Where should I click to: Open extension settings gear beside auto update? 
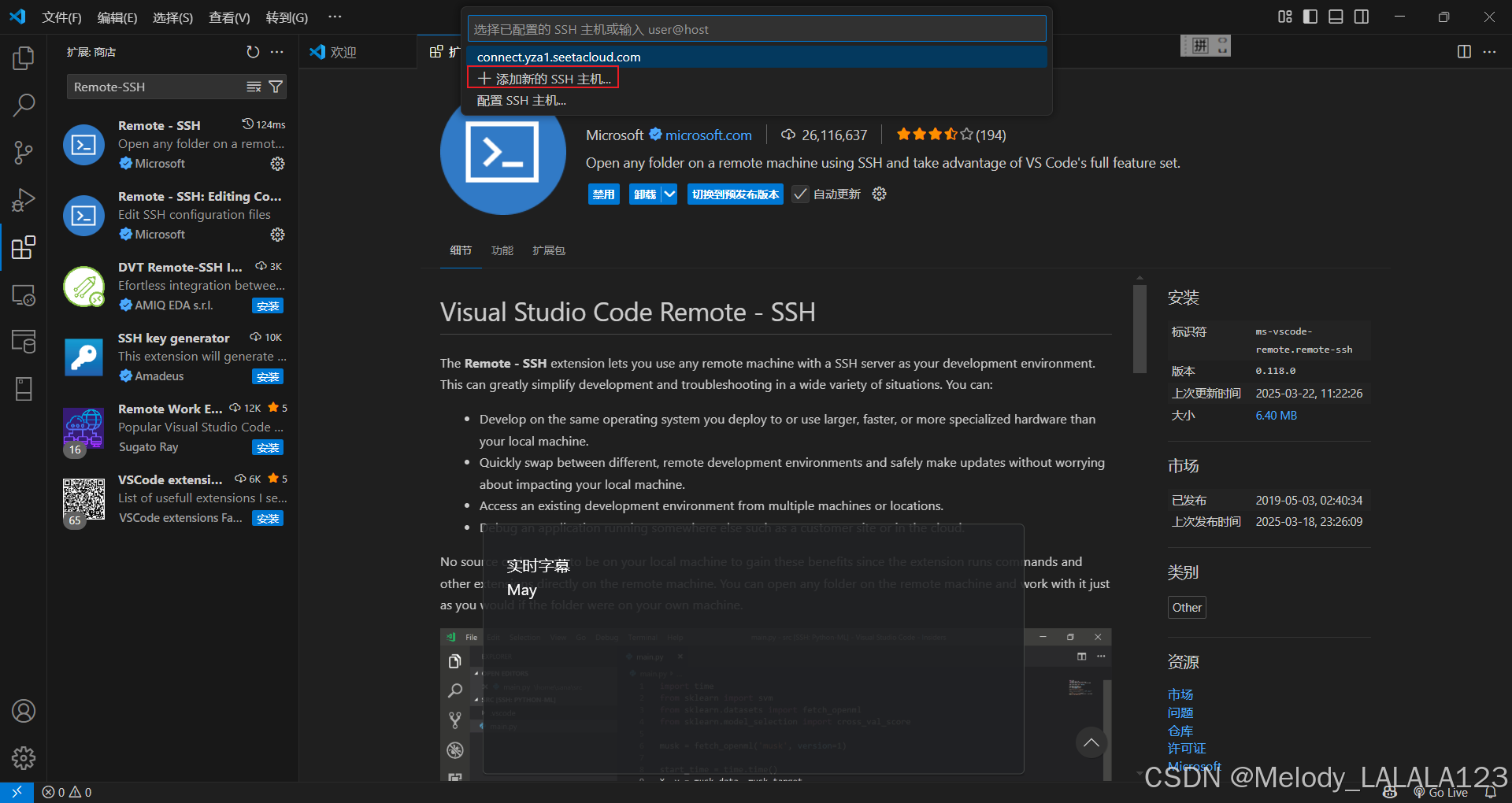click(880, 194)
